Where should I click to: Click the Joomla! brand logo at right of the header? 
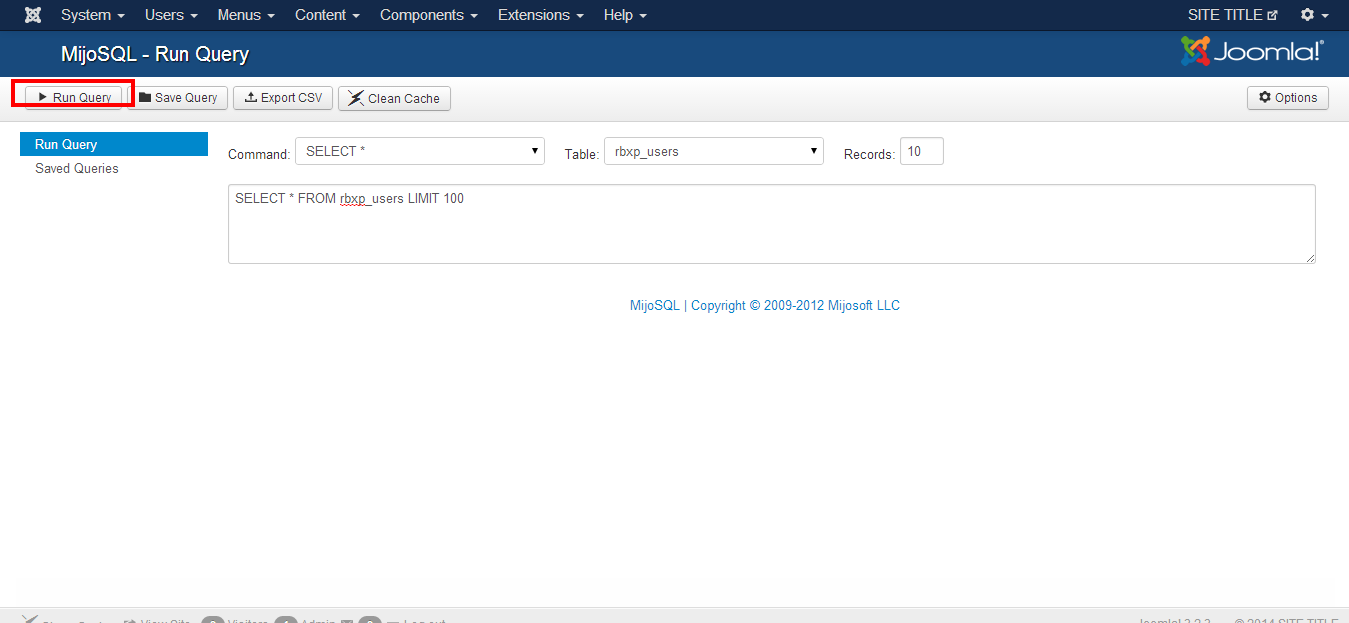pyautogui.click(x=1252, y=51)
